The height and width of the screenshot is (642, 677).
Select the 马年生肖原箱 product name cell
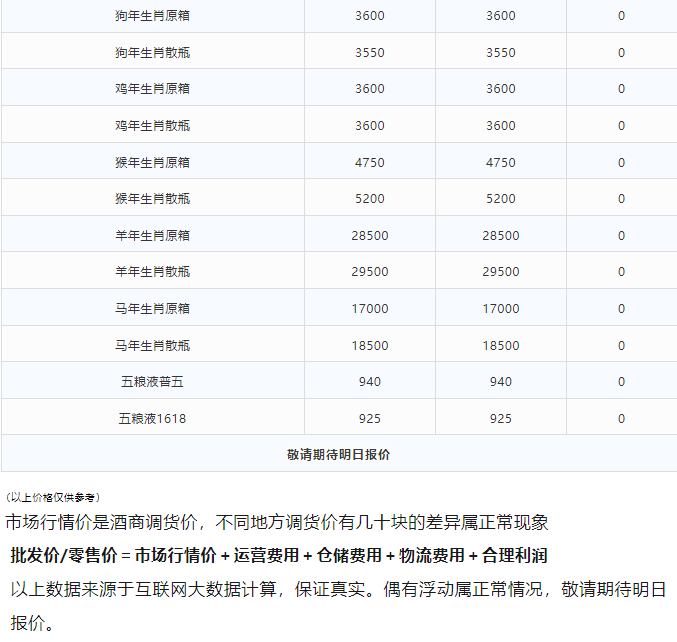152,308
